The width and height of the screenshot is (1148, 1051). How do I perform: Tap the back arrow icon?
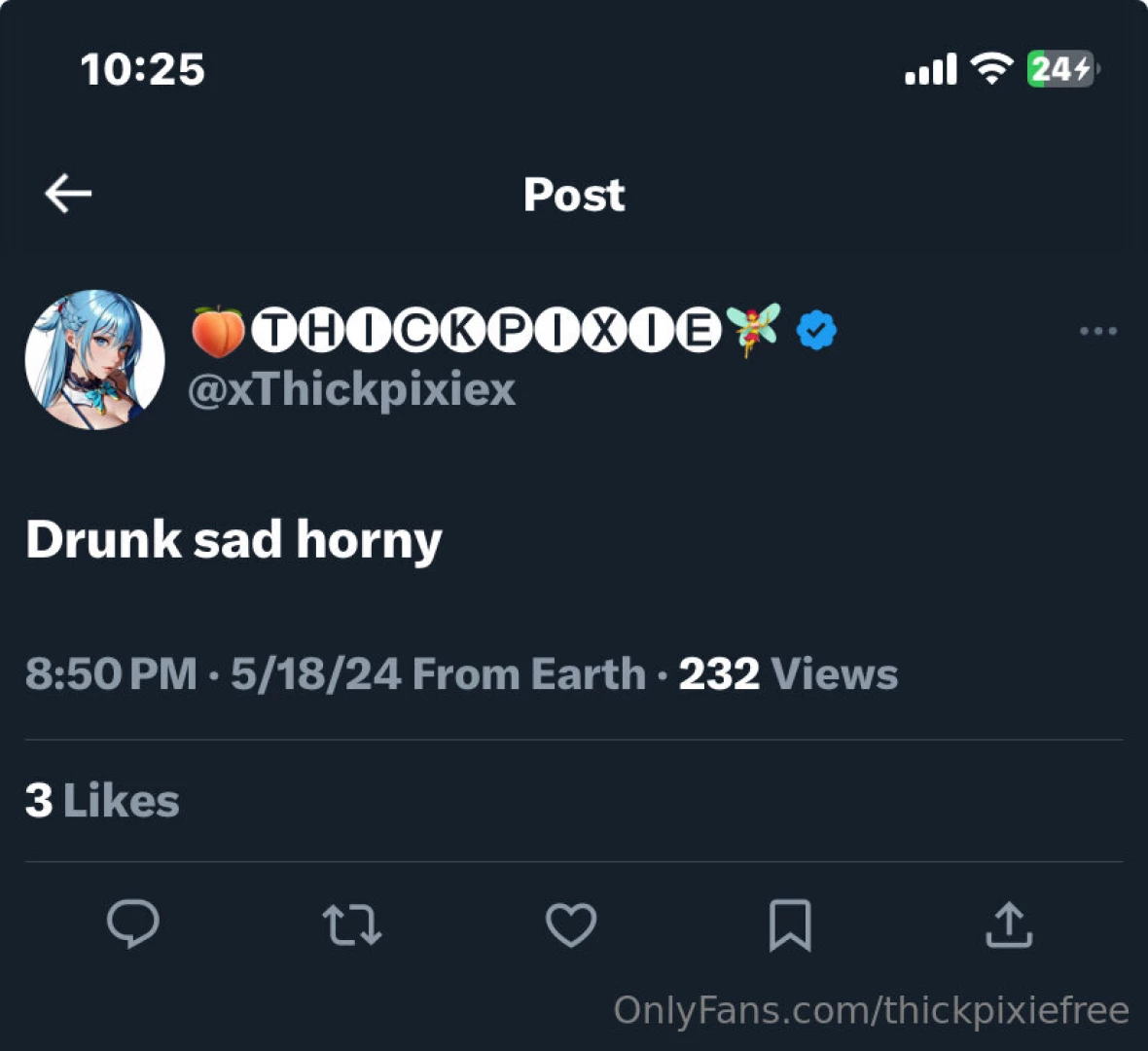click(x=68, y=194)
